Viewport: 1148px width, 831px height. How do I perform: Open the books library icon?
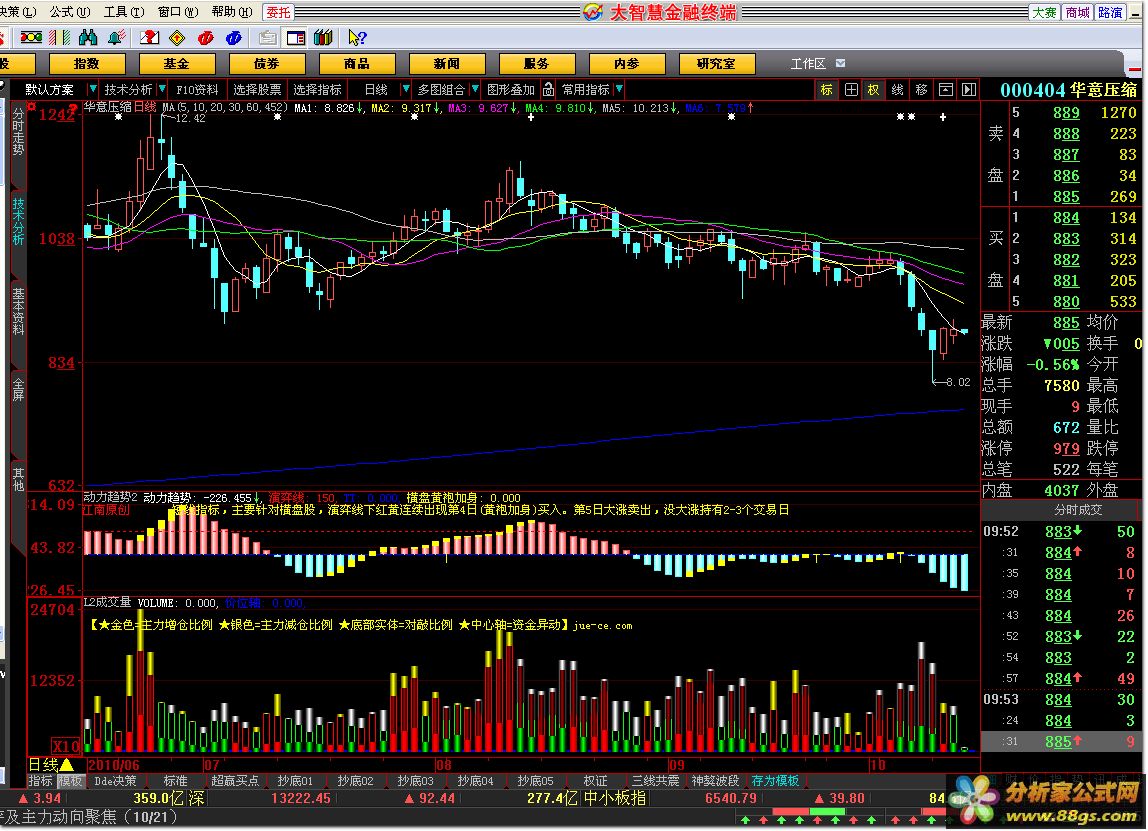coord(323,37)
